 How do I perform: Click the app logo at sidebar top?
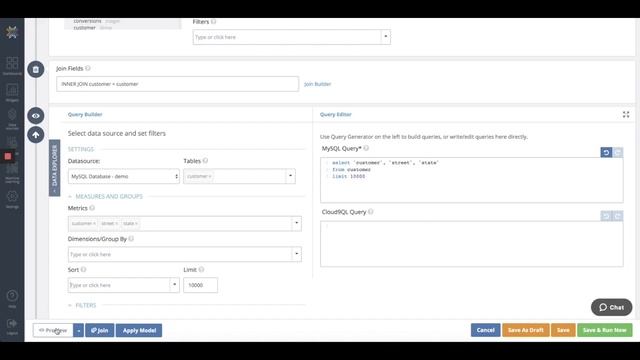(x=12, y=32)
